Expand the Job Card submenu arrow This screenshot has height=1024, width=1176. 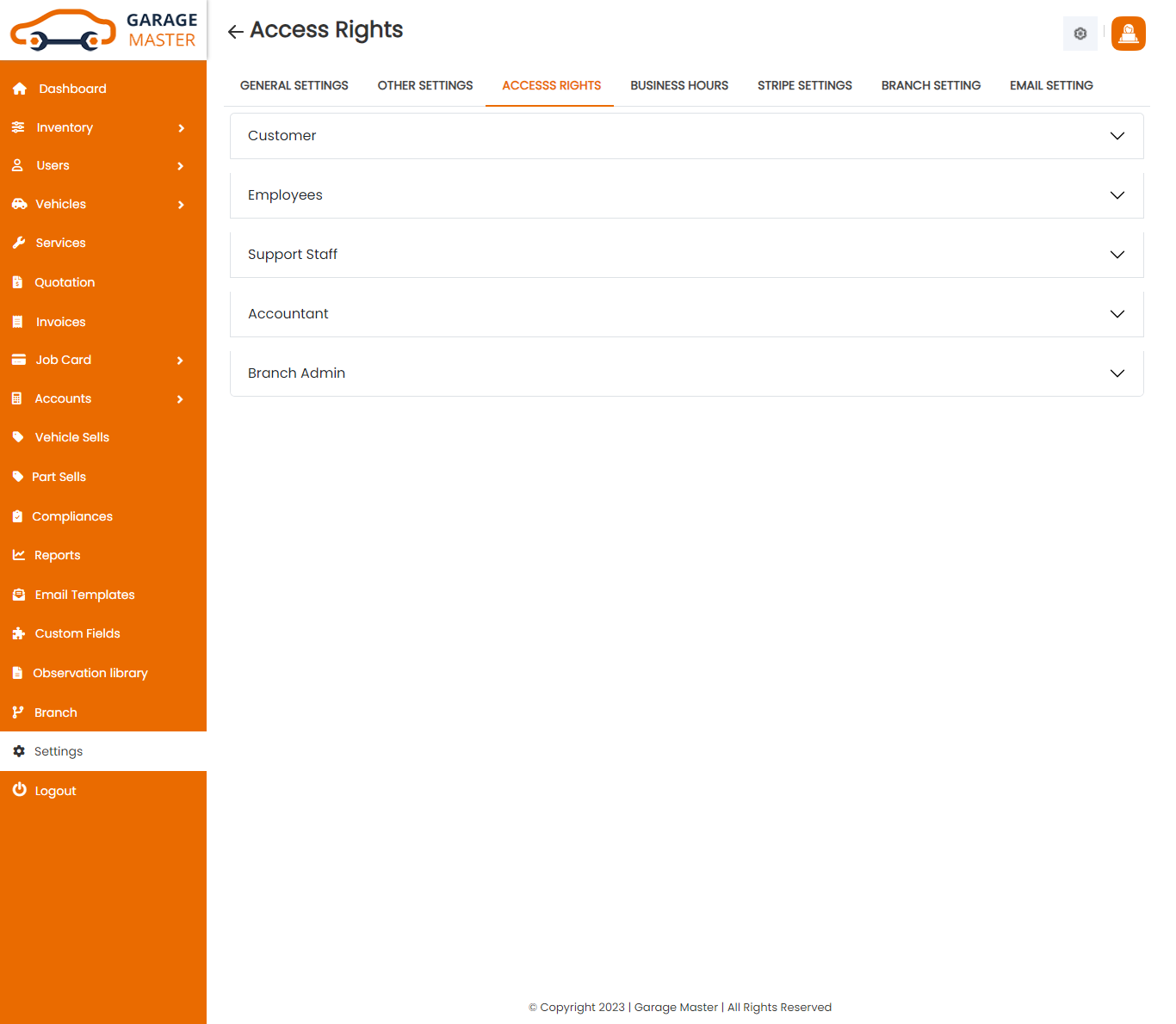click(x=181, y=361)
